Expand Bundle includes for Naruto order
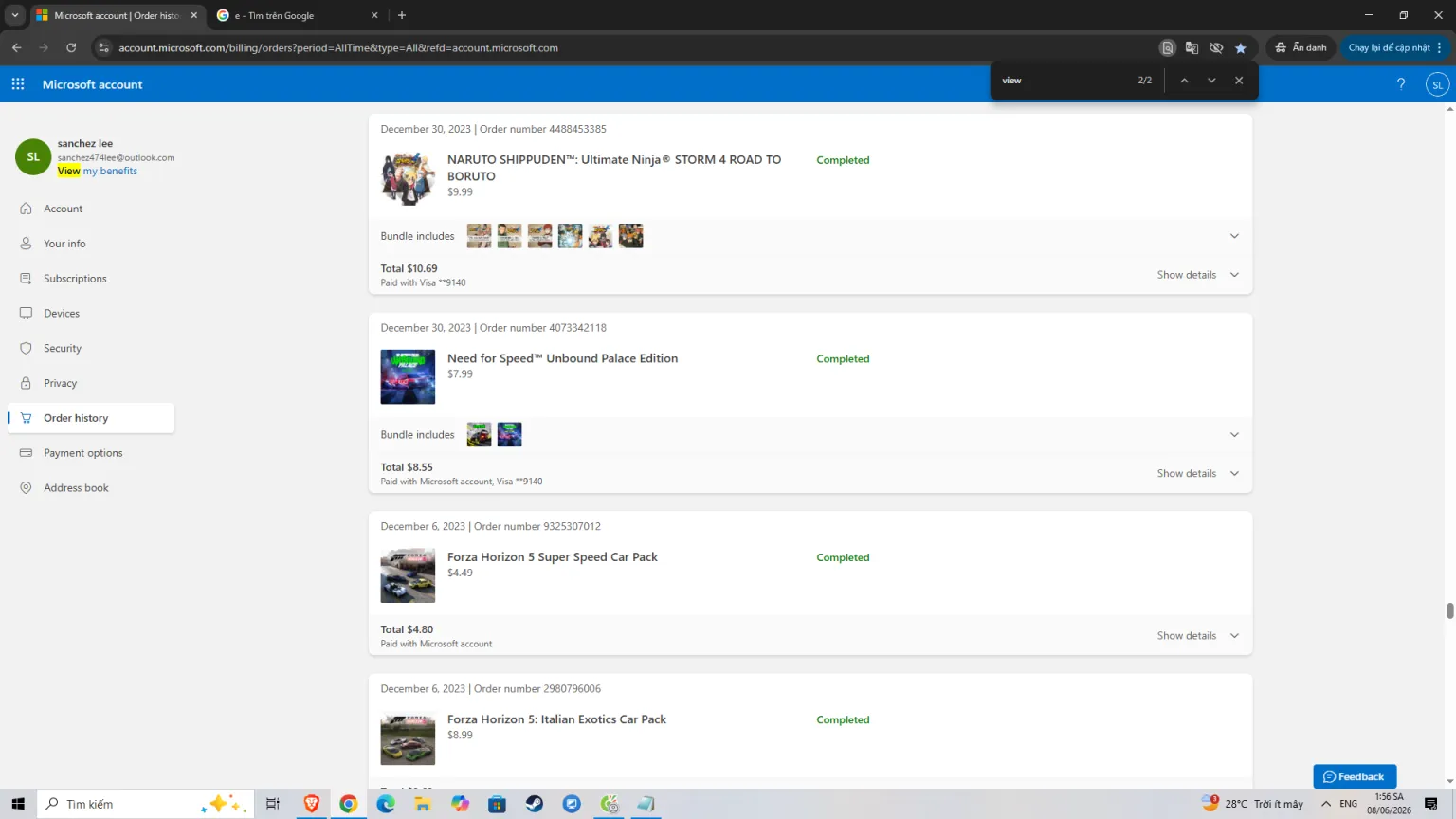This screenshot has width=1456, height=819. click(x=1234, y=236)
